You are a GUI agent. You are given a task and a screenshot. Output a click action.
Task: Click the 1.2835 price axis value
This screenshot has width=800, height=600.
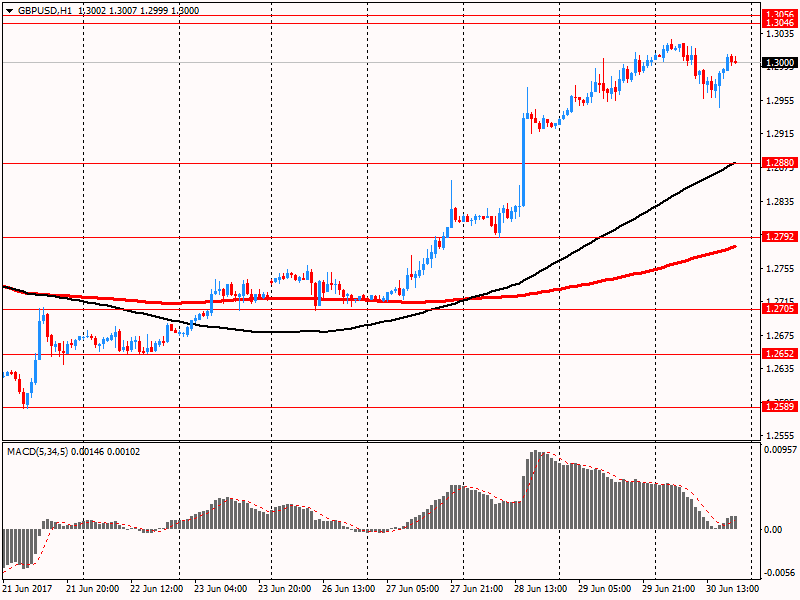781,202
